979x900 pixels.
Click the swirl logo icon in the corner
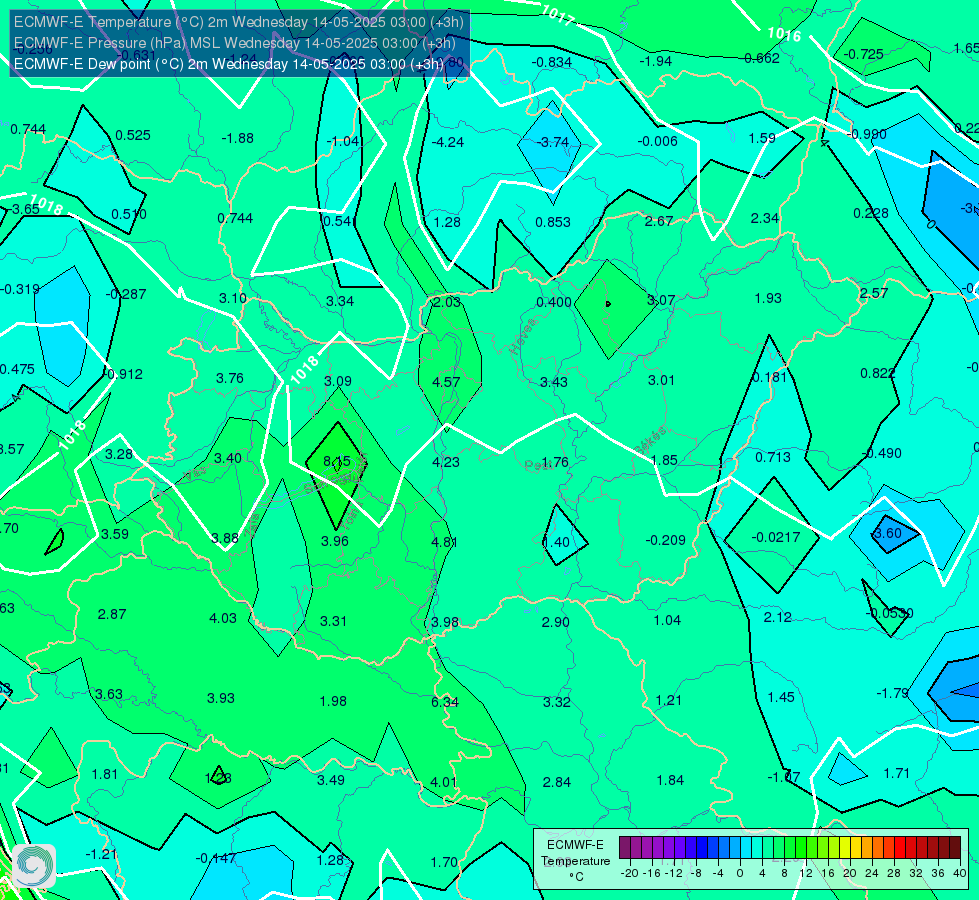click(x=34, y=866)
